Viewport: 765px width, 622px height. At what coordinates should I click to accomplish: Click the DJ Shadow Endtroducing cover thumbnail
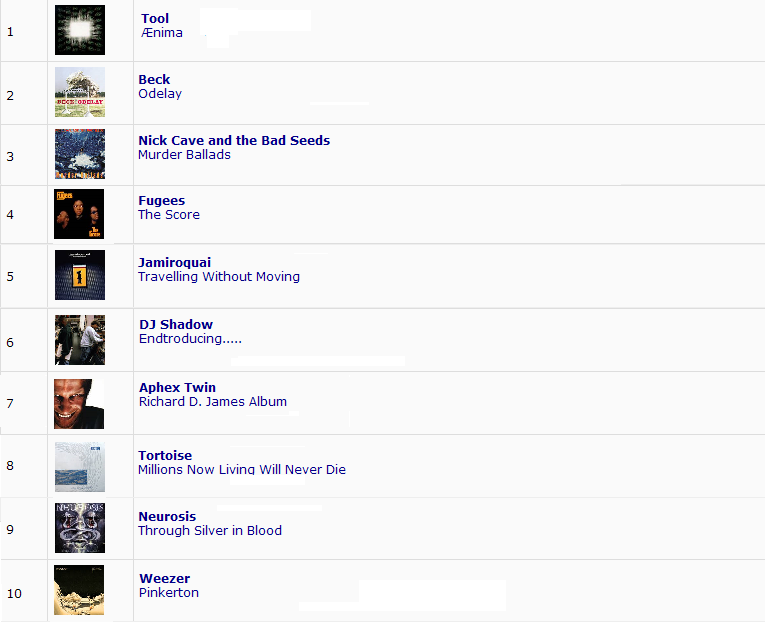[x=80, y=340]
